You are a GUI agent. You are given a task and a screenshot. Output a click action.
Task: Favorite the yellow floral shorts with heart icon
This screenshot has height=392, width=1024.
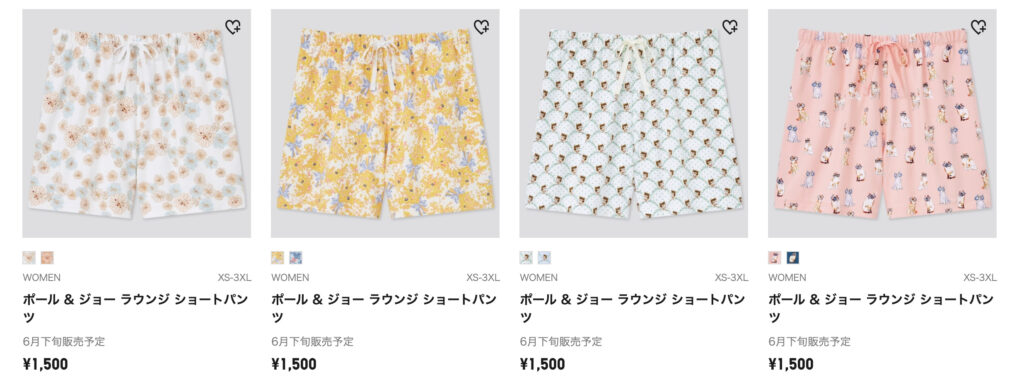point(481,27)
